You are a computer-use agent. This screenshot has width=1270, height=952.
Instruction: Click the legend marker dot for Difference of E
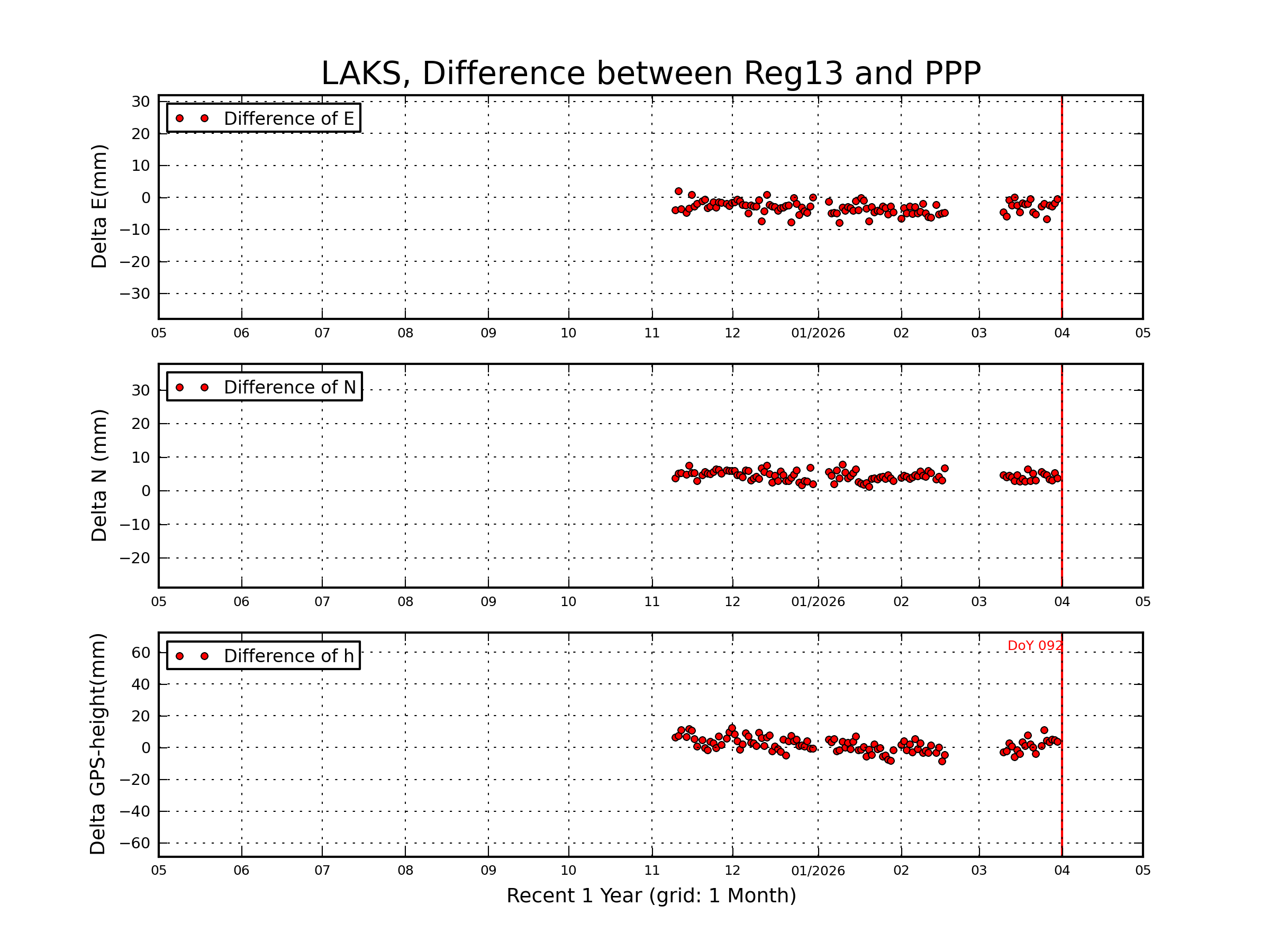(181, 118)
